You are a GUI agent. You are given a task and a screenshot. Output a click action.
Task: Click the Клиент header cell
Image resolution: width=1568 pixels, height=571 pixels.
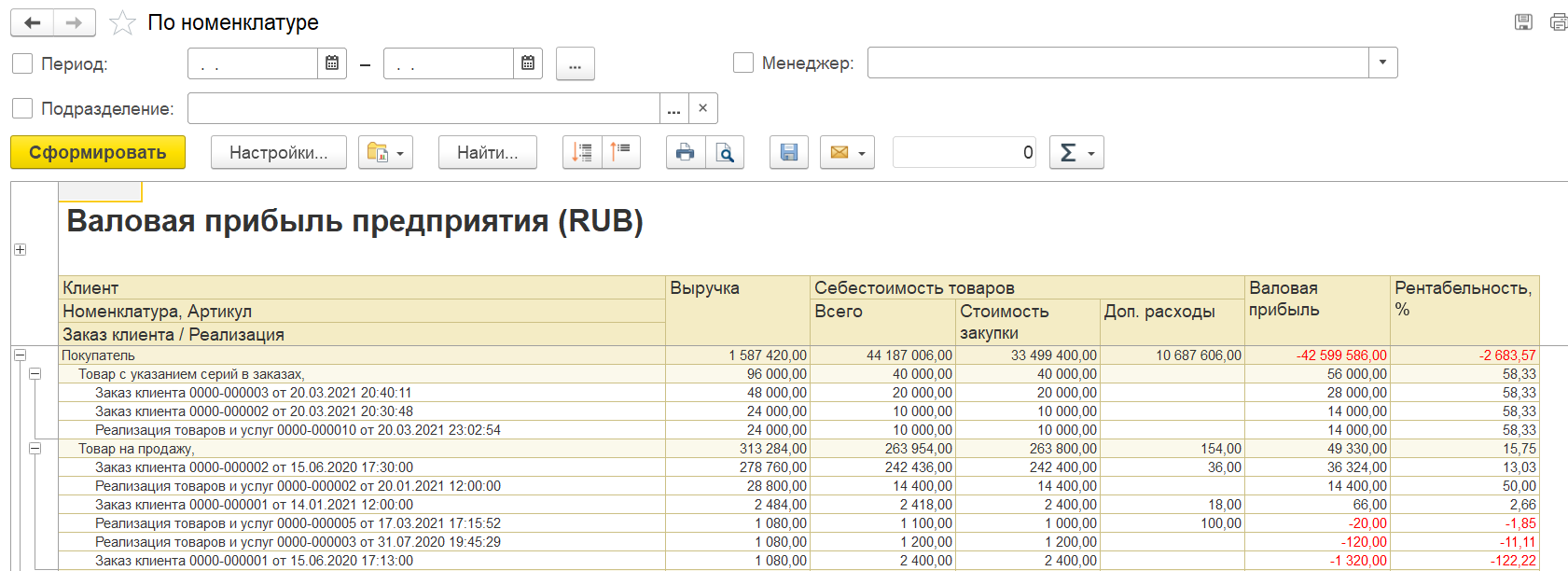[x=362, y=287]
